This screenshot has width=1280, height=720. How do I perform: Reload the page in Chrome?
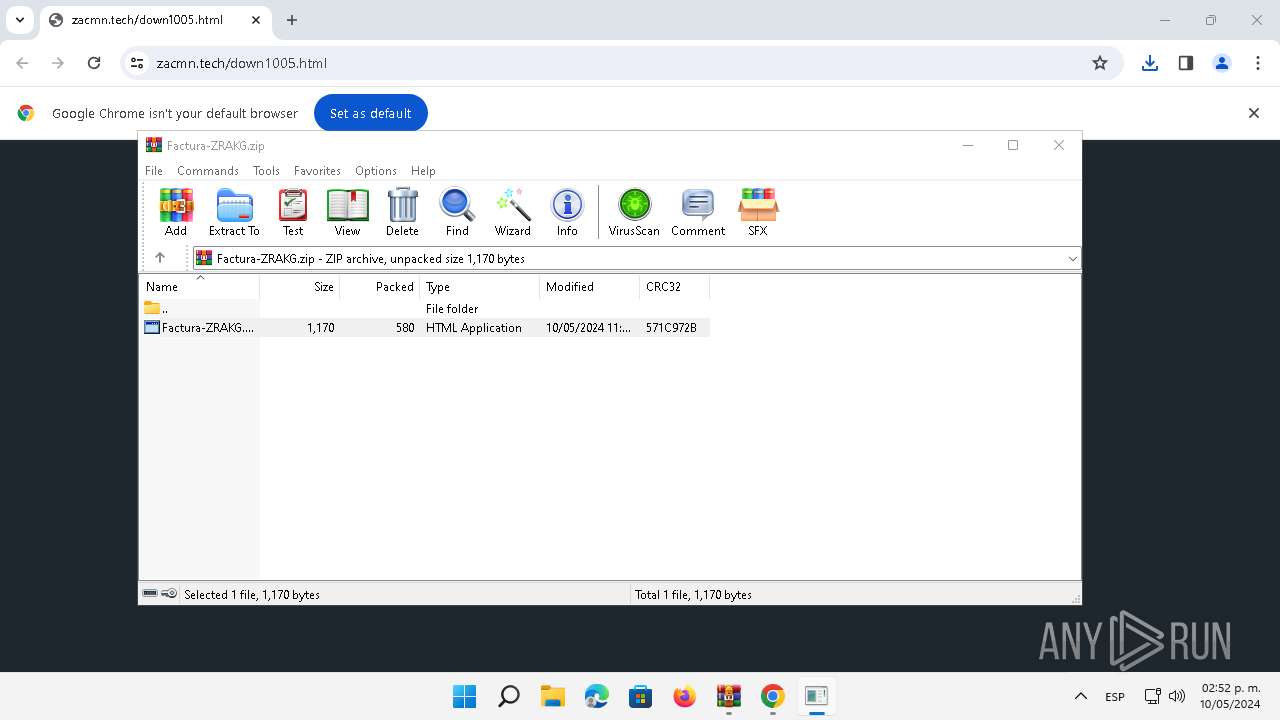coord(94,63)
